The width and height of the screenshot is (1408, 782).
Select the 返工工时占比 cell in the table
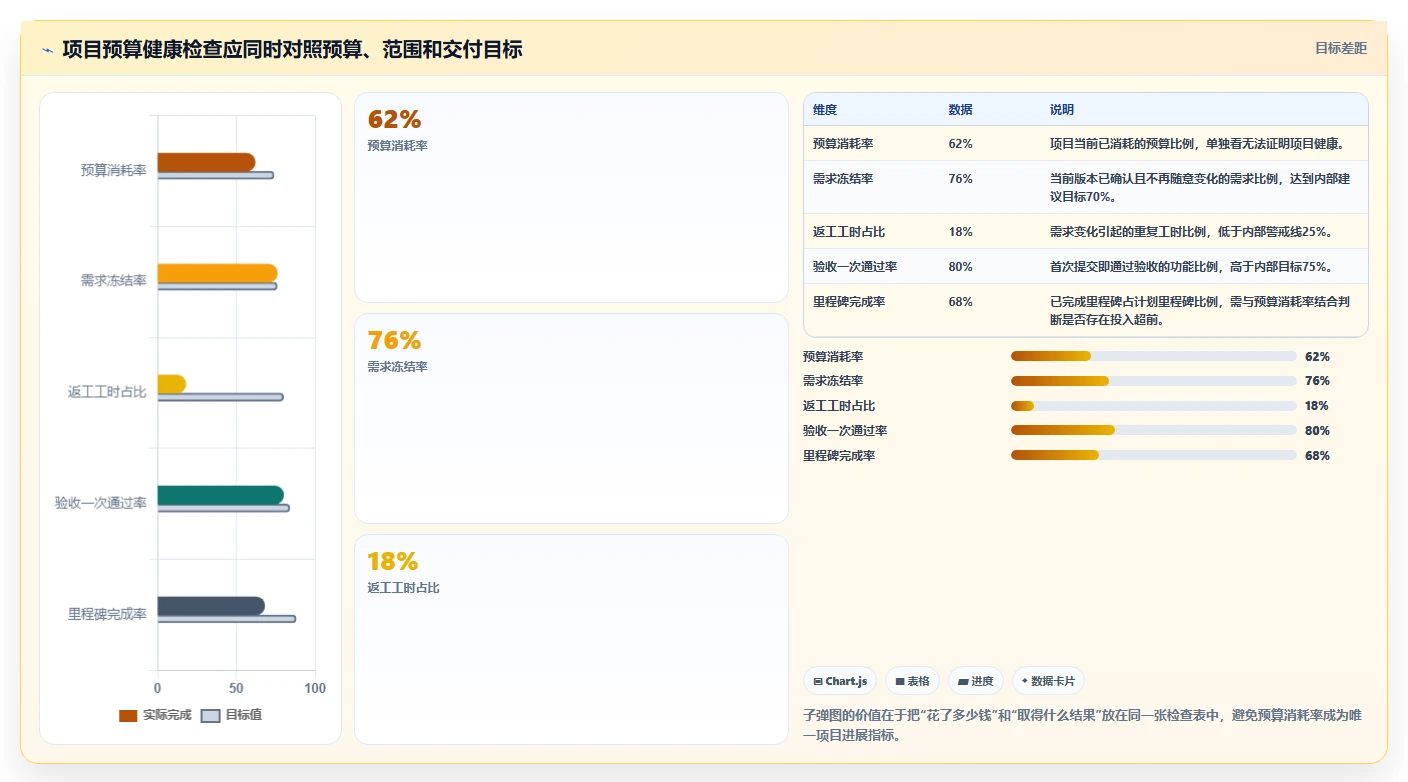click(849, 232)
